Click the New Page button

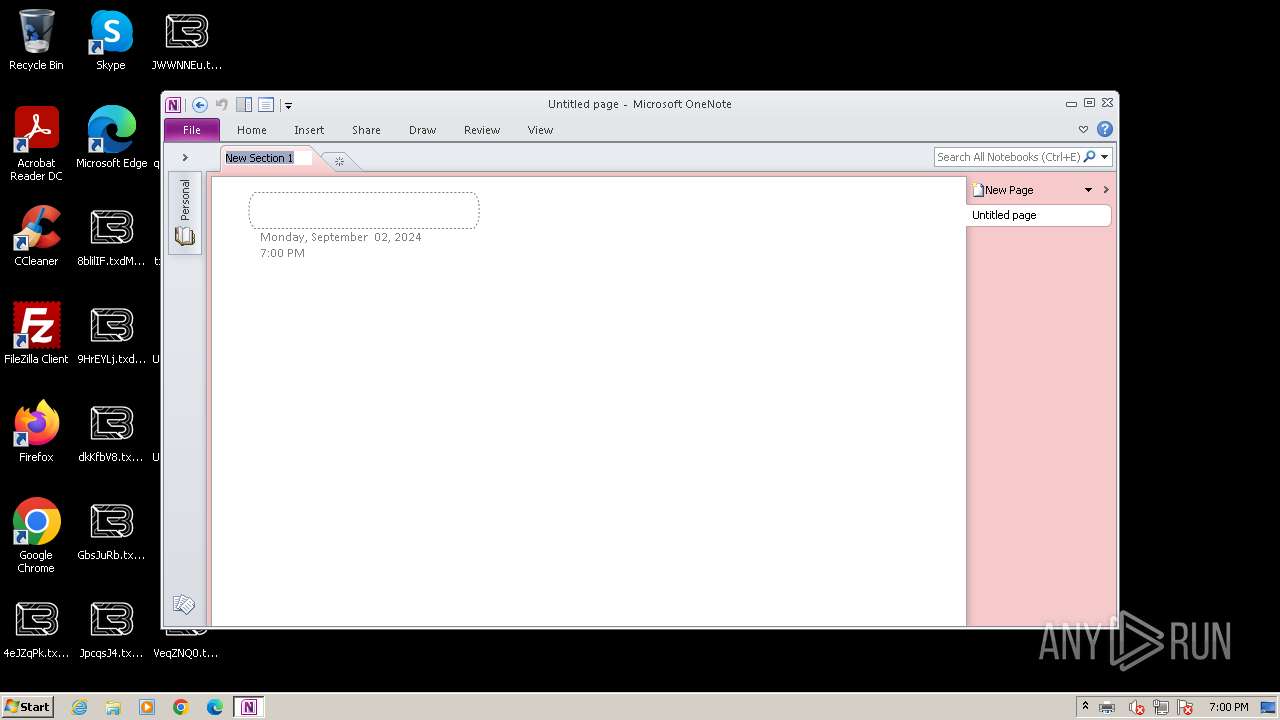(x=1003, y=190)
